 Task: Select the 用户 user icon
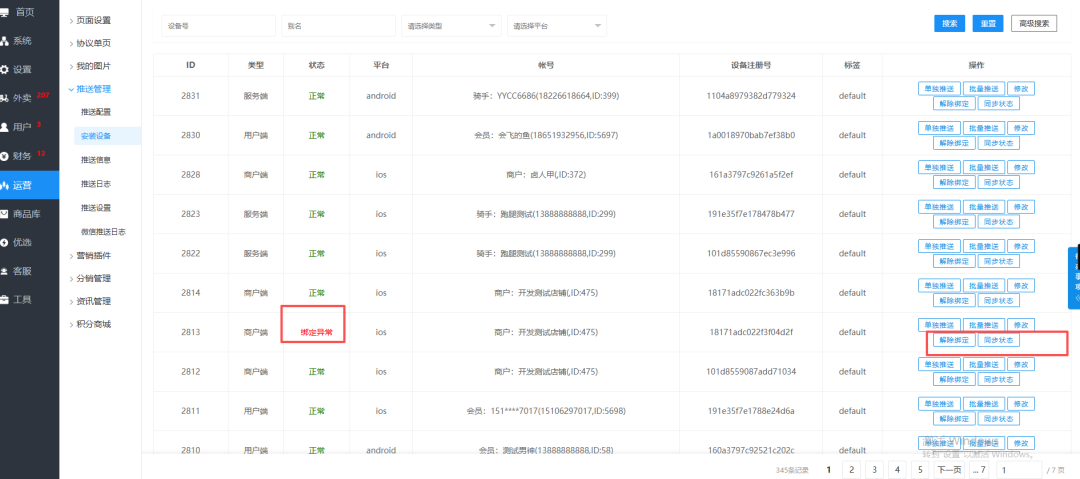pyautogui.click(x=5, y=127)
